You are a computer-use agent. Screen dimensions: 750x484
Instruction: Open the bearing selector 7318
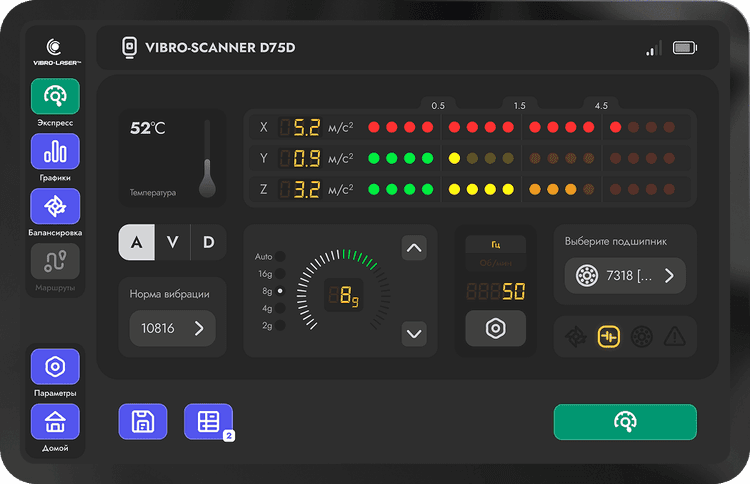[x=625, y=276]
